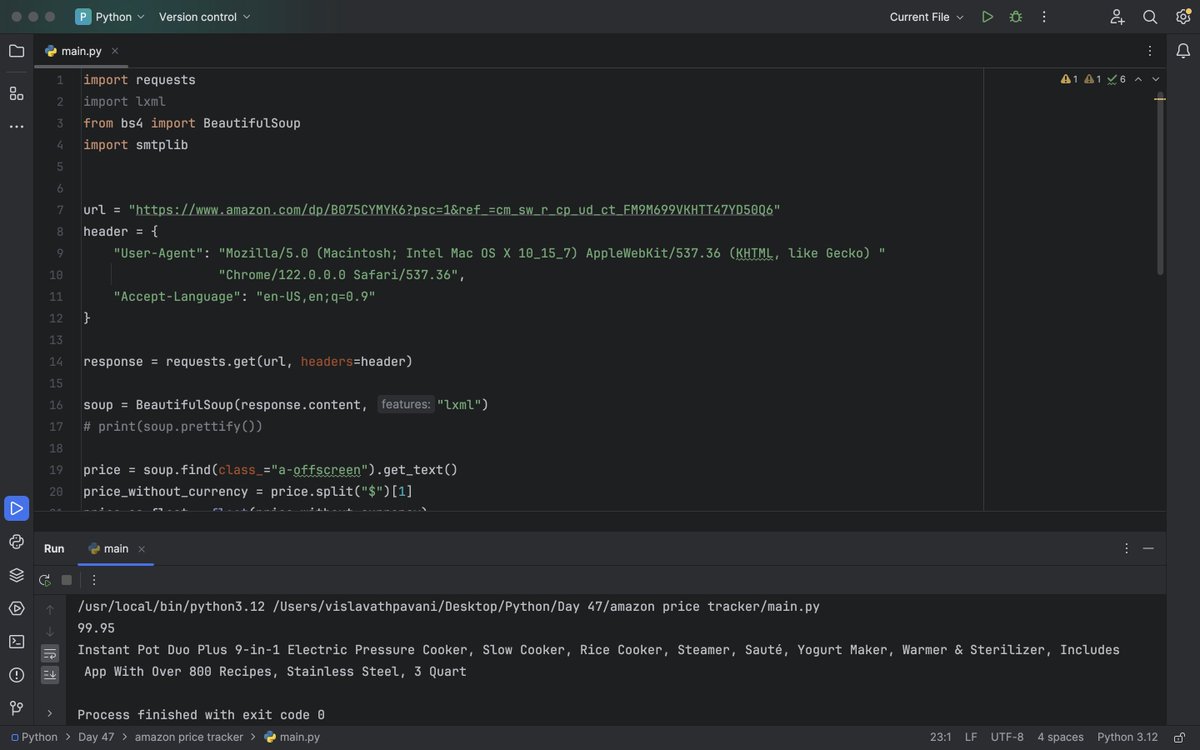Screen dimensions: 1200x750
Task: Click the macOS window minimize yellow button
Action: (34, 17)
